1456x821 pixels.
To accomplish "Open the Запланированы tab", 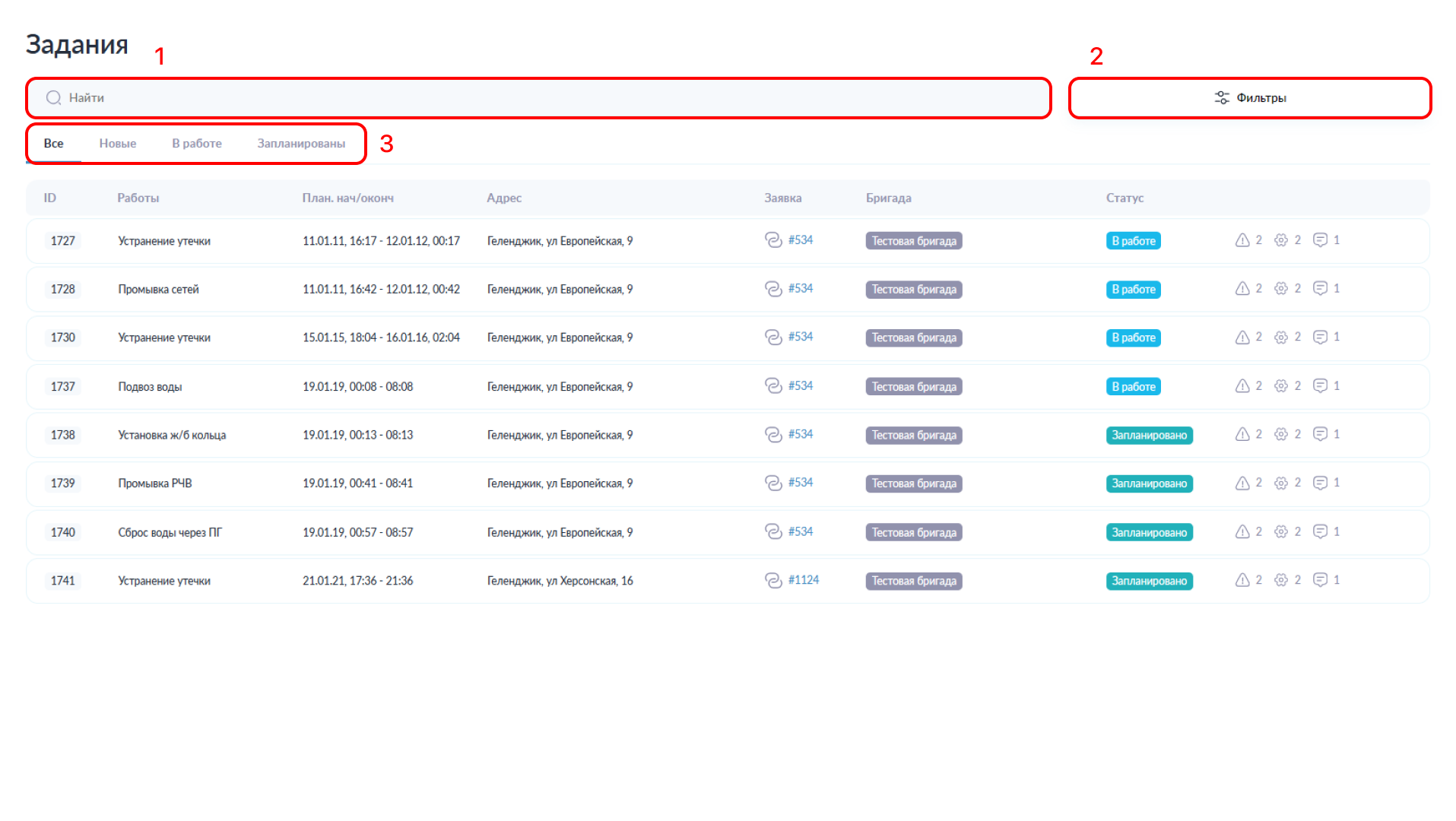I will pyautogui.click(x=301, y=144).
